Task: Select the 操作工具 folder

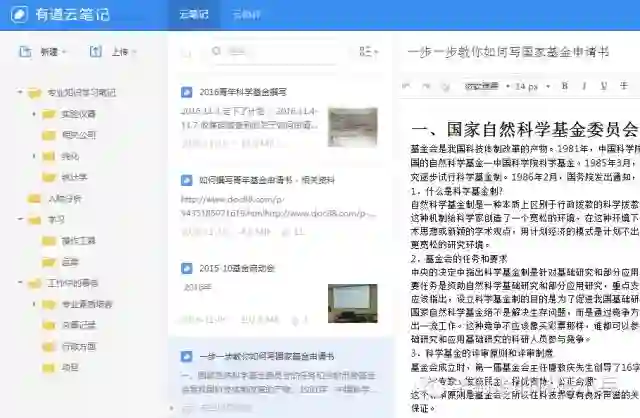Action: point(78,241)
